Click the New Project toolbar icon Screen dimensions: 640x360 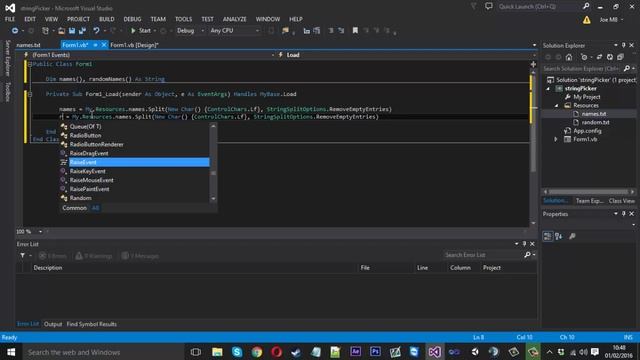(45, 31)
